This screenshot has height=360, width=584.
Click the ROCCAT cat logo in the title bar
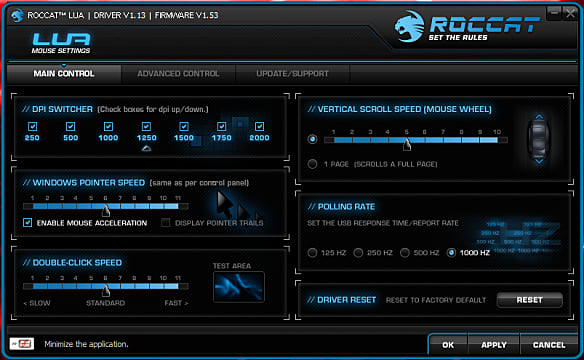[17, 16]
